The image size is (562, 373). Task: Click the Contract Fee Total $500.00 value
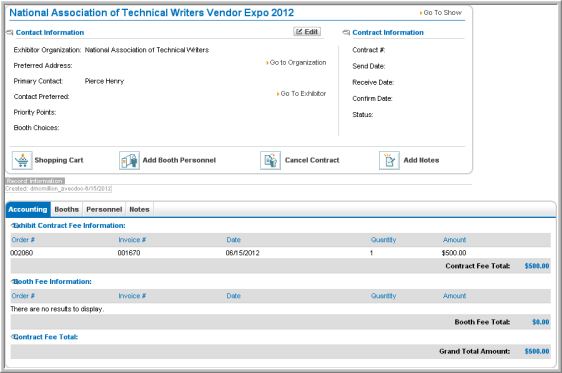tap(537, 266)
